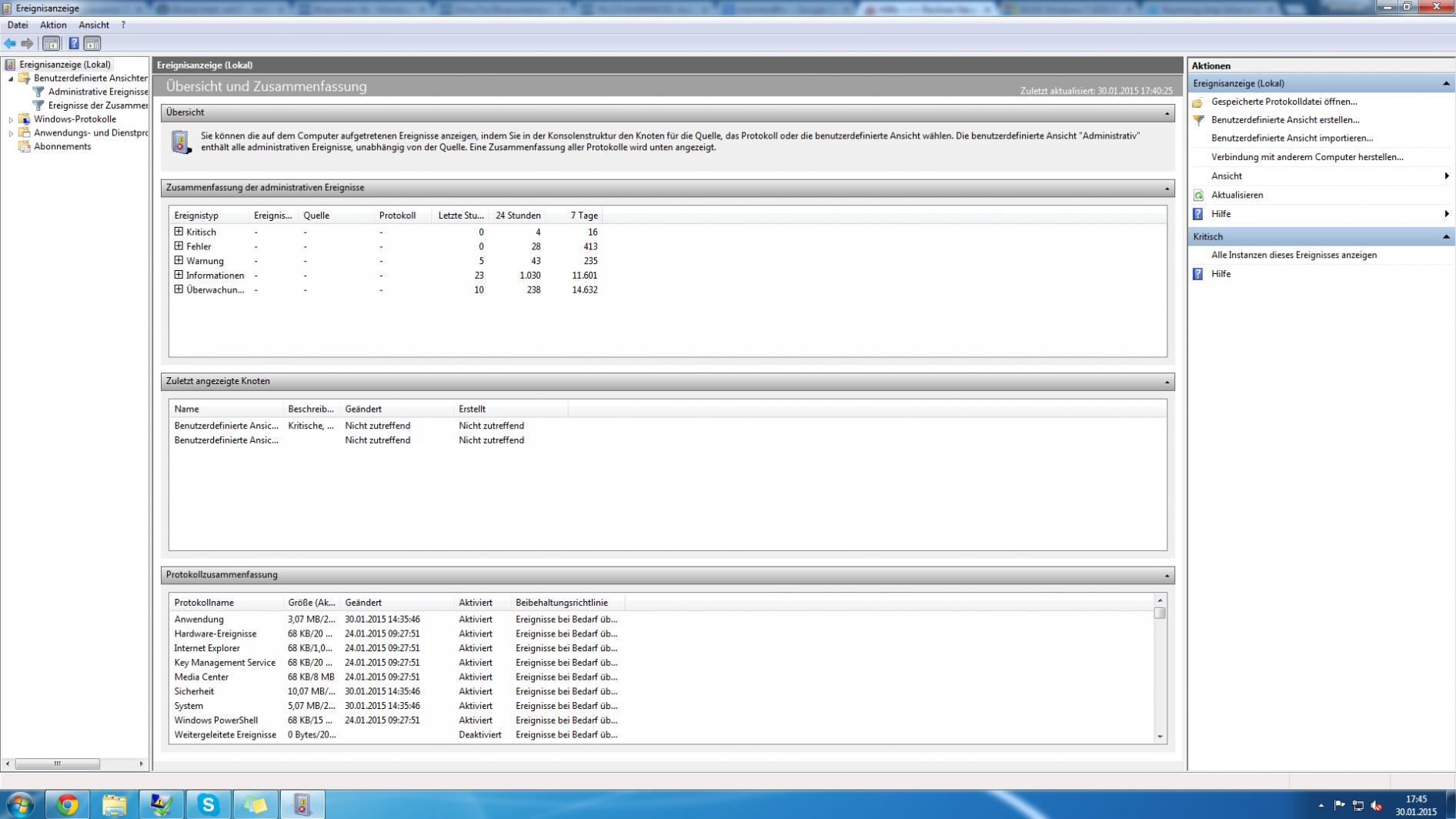Screen dimensions: 1456x819
Task: Click the Protokollname column header
Action: (227, 603)
